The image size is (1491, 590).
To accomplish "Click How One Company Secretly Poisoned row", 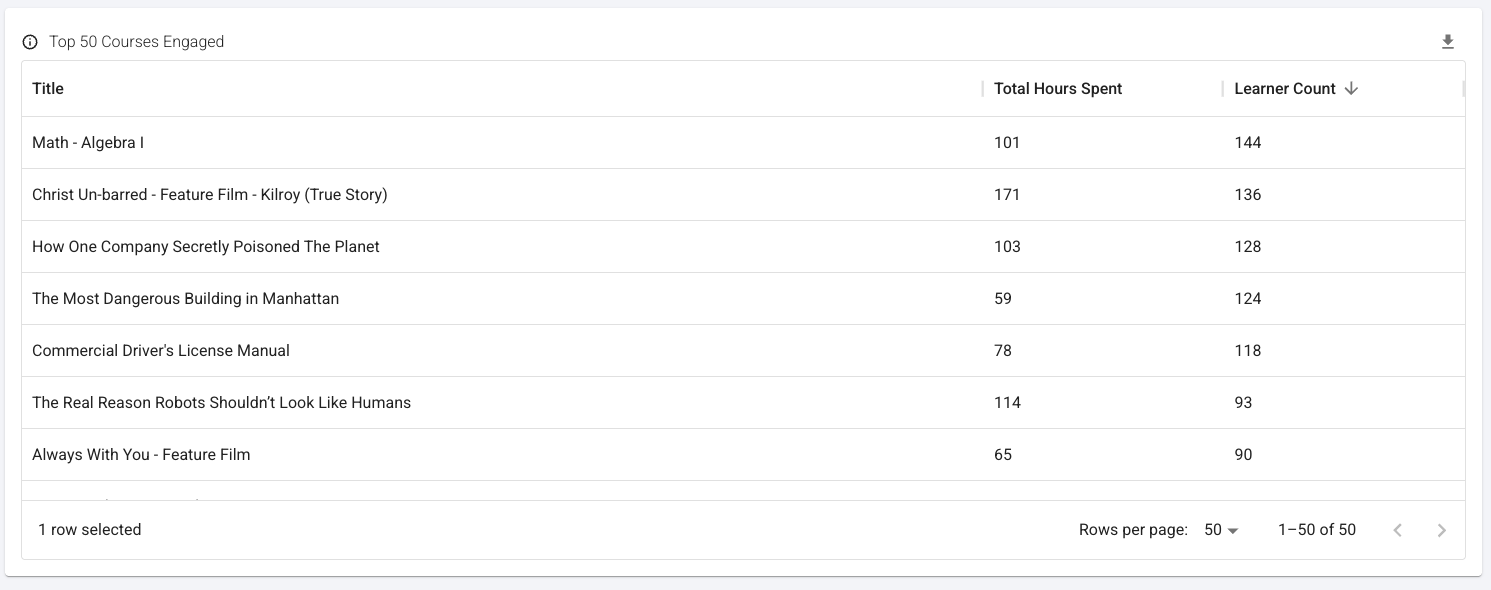I will click(x=206, y=247).
